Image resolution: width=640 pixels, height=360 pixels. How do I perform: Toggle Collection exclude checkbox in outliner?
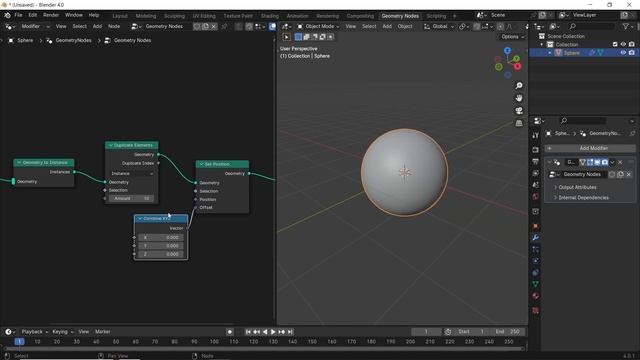615,44
